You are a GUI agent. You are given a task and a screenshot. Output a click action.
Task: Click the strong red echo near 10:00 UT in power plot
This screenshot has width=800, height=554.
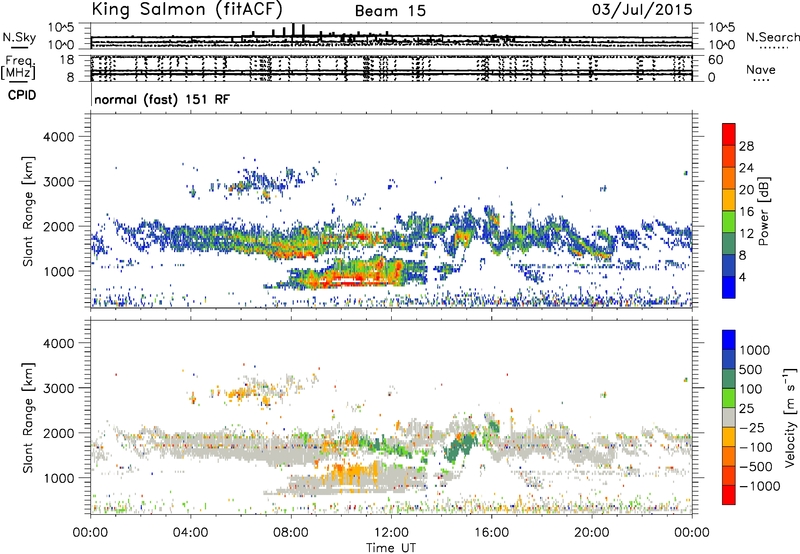click(x=347, y=280)
